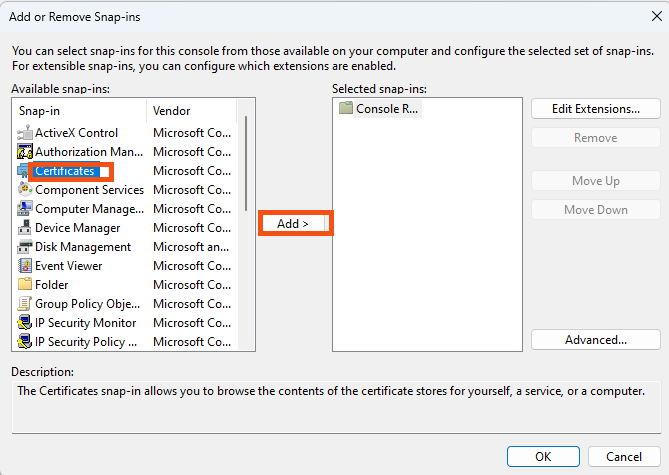Select the Event Viewer icon
This screenshot has height=475, width=669.
coord(25,265)
